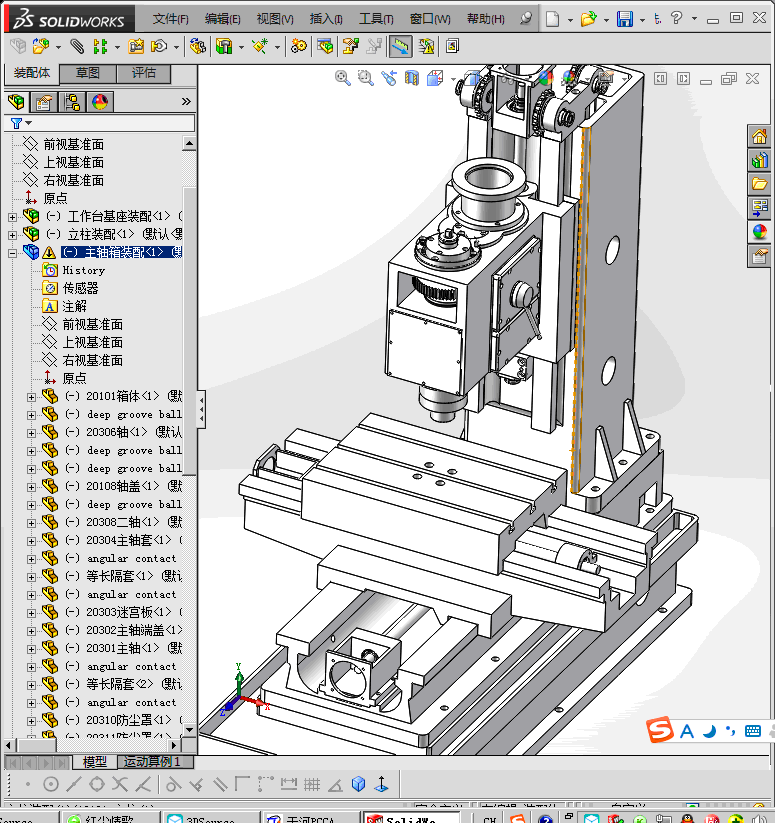Toggle the highlighted Interference Detection toolbar button
The image size is (775, 823).
coord(400,47)
